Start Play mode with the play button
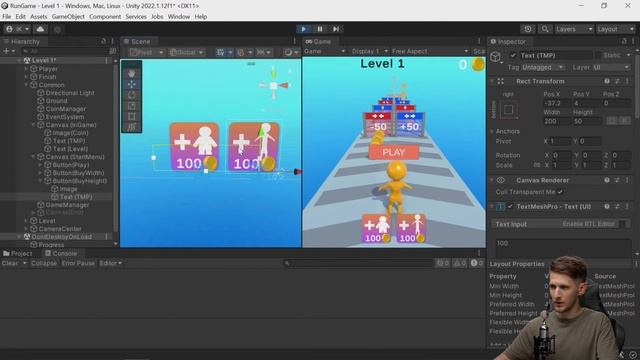Viewport: 640px width, 360px height. [x=303, y=29]
